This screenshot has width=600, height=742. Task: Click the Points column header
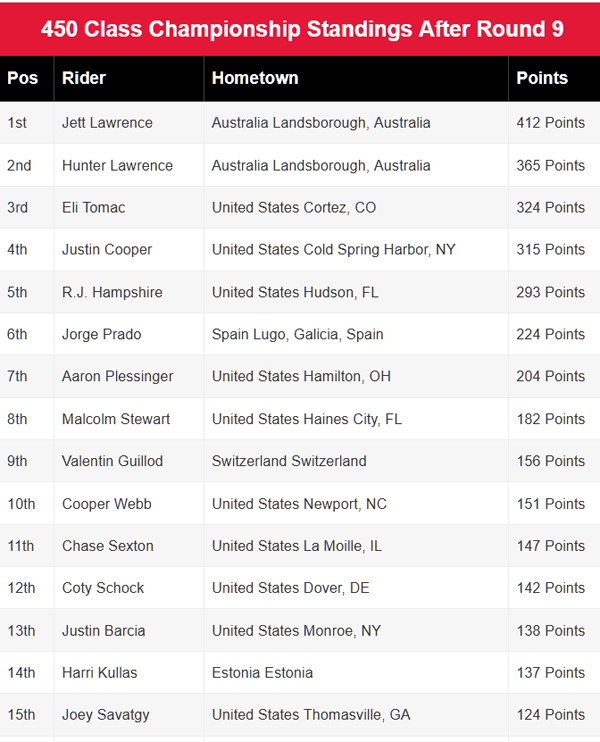tap(542, 78)
